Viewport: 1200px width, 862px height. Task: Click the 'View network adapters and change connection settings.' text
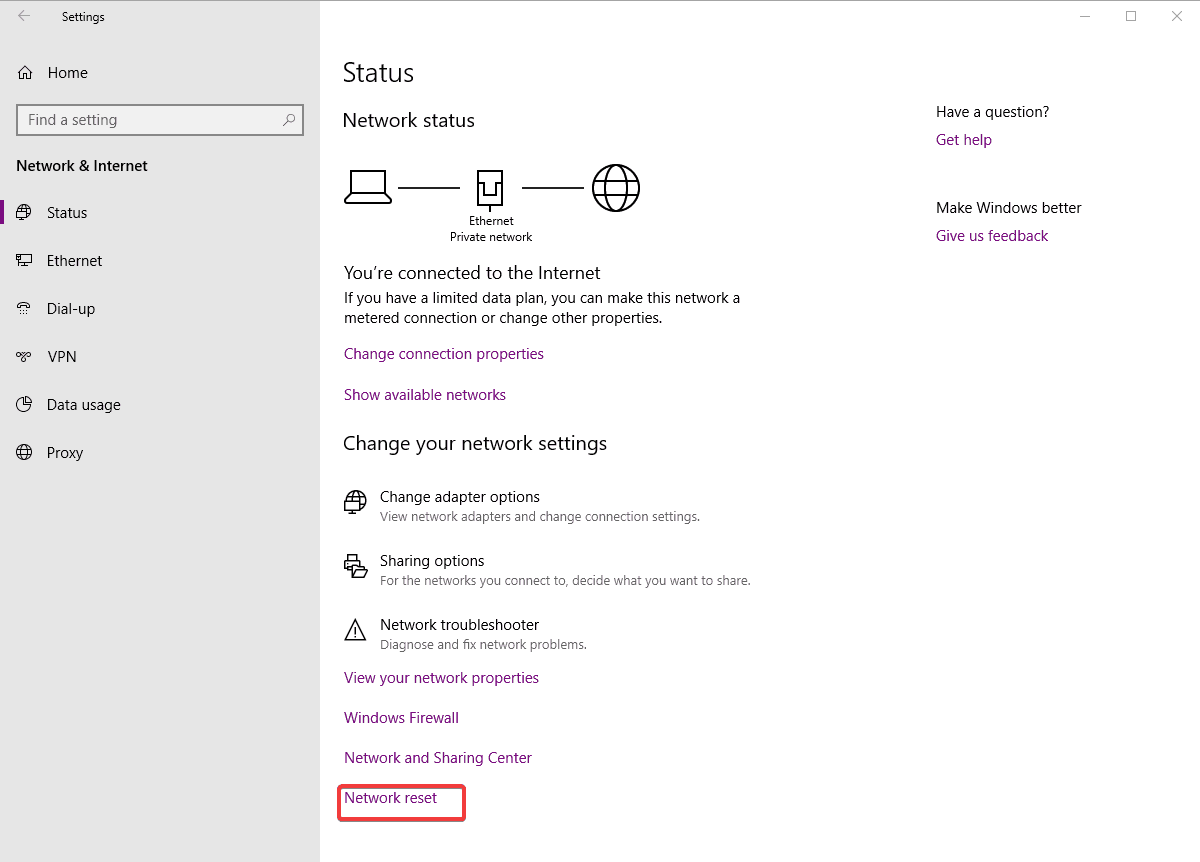click(x=540, y=517)
